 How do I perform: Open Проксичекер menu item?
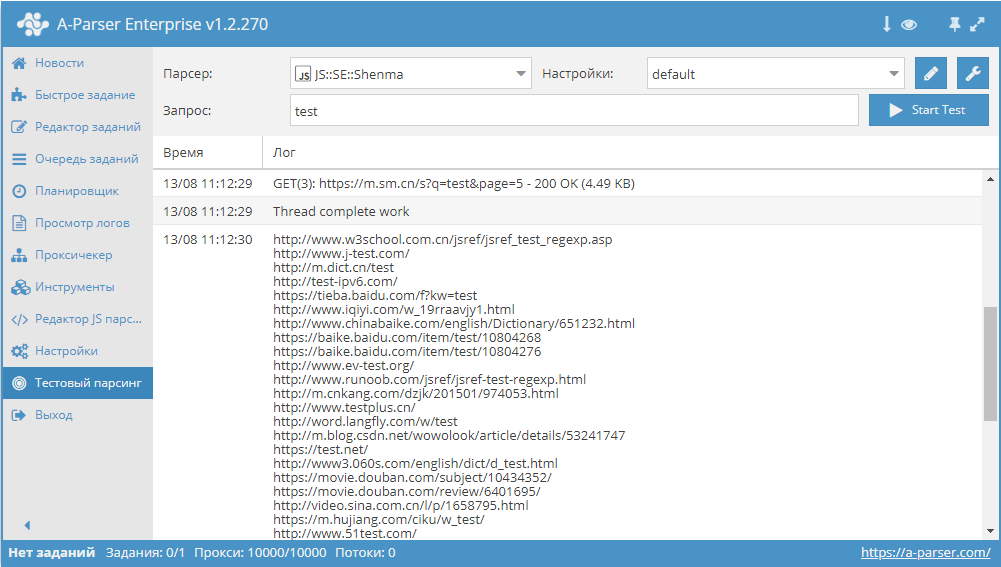pyautogui.click(x=77, y=255)
